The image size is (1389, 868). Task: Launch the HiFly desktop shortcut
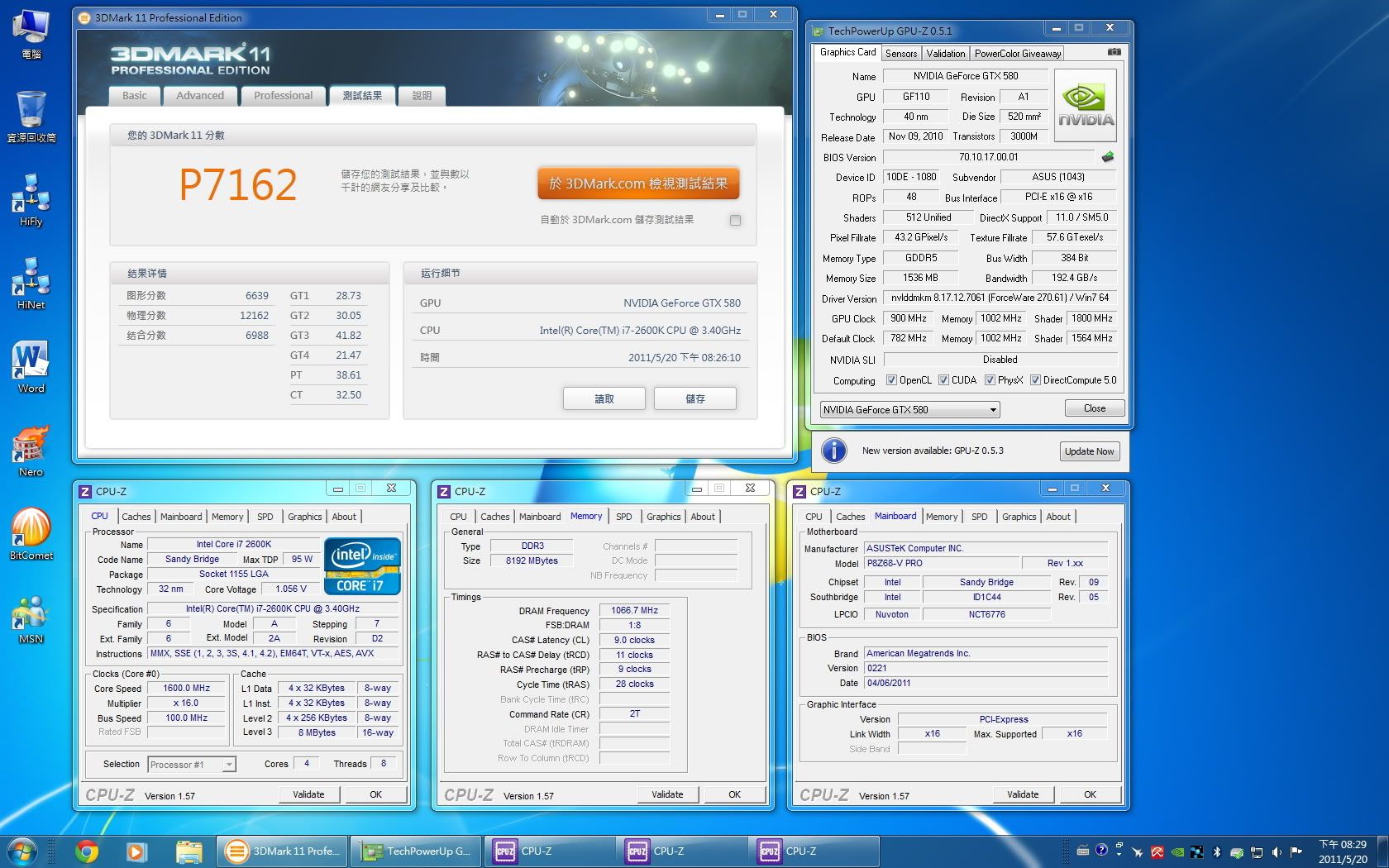click(31, 200)
